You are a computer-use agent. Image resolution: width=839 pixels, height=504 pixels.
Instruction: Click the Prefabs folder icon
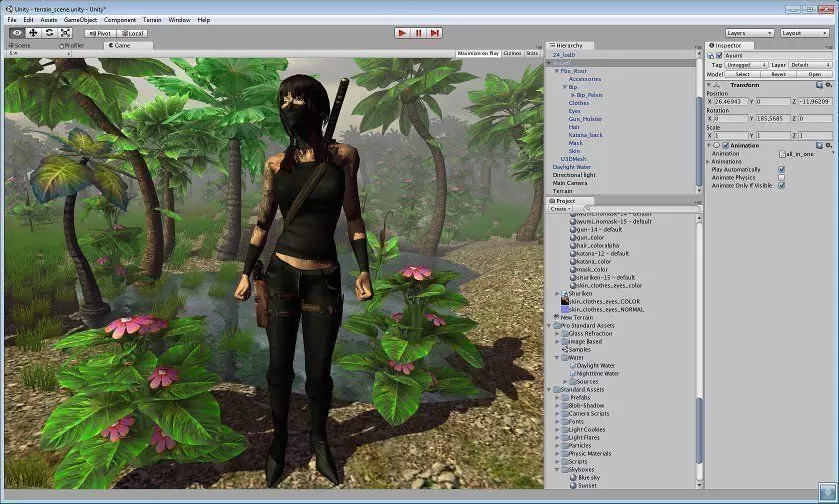(x=565, y=398)
